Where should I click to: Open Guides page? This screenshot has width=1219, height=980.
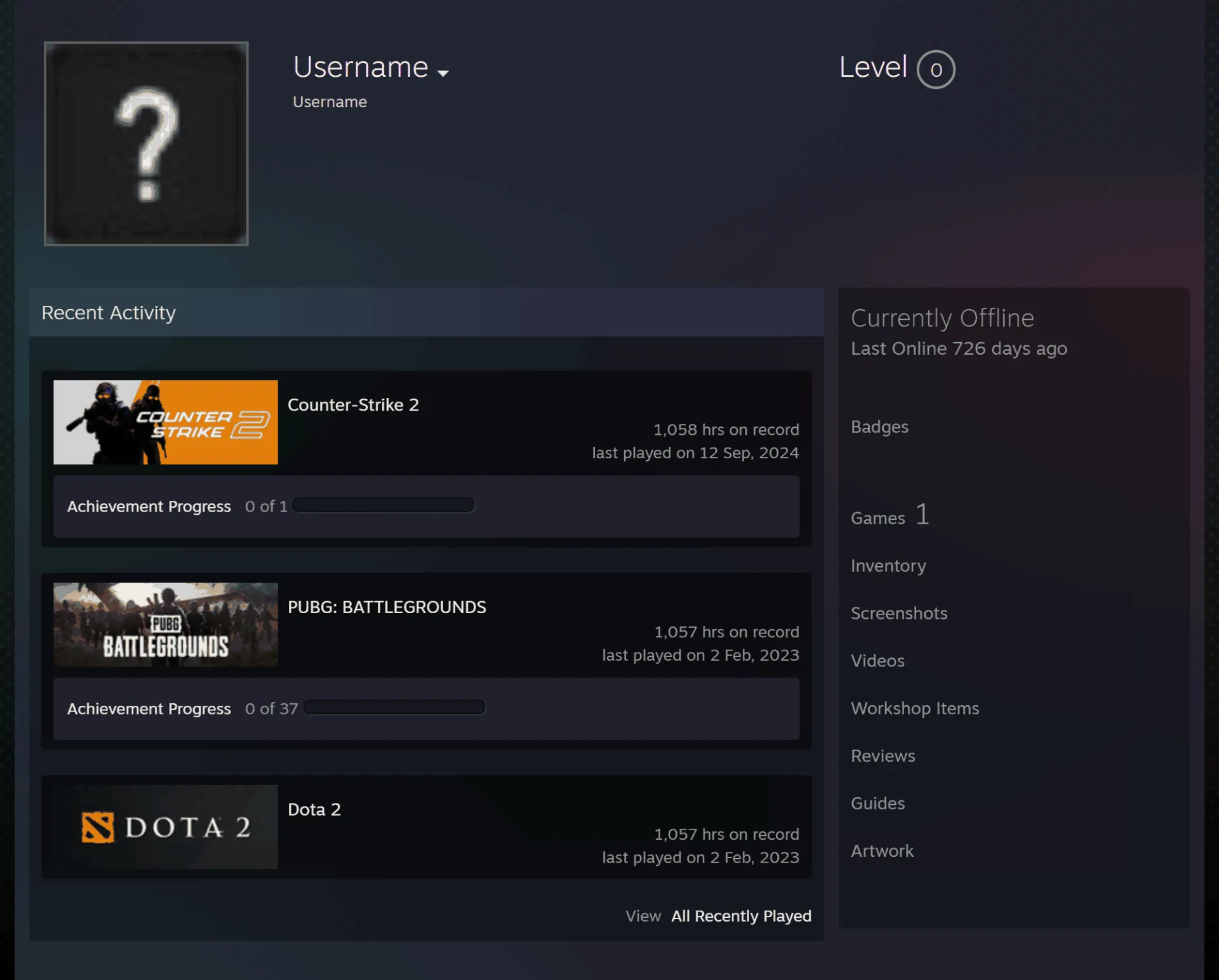(x=877, y=804)
